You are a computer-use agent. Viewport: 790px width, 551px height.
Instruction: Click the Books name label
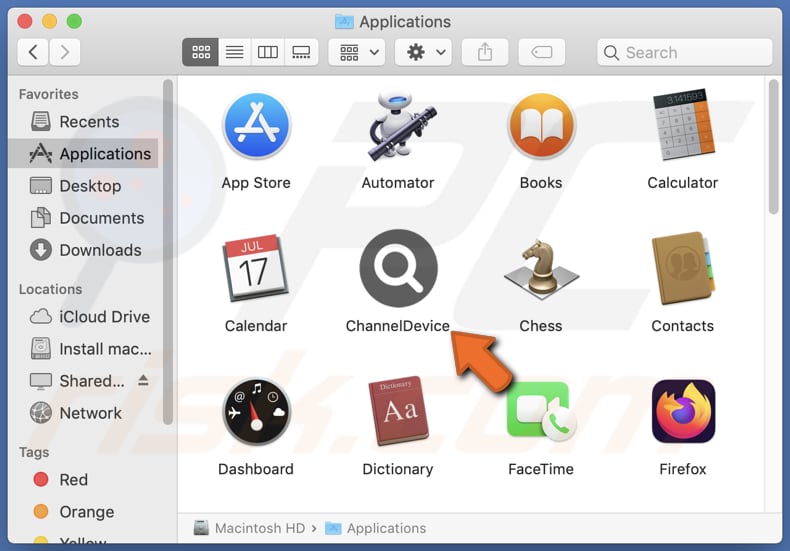tap(541, 183)
